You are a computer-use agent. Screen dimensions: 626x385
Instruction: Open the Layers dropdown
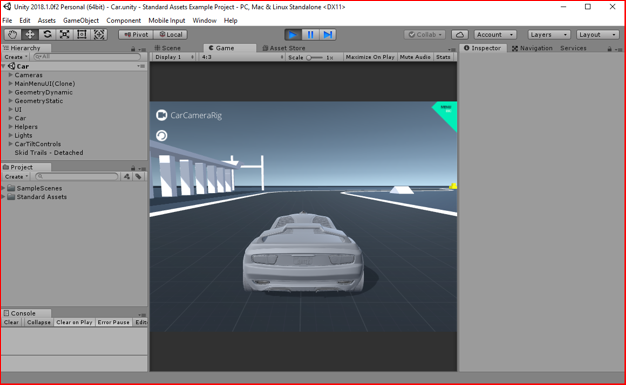pos(549,35)
